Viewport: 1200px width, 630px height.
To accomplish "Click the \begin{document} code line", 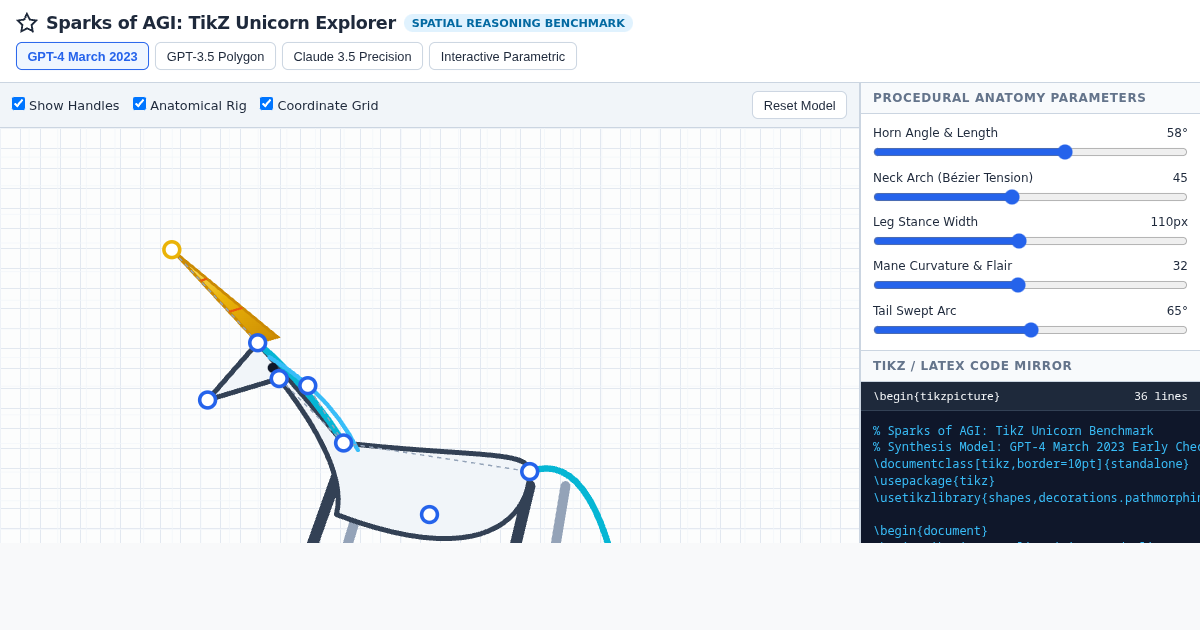I will tap(930, 531).
